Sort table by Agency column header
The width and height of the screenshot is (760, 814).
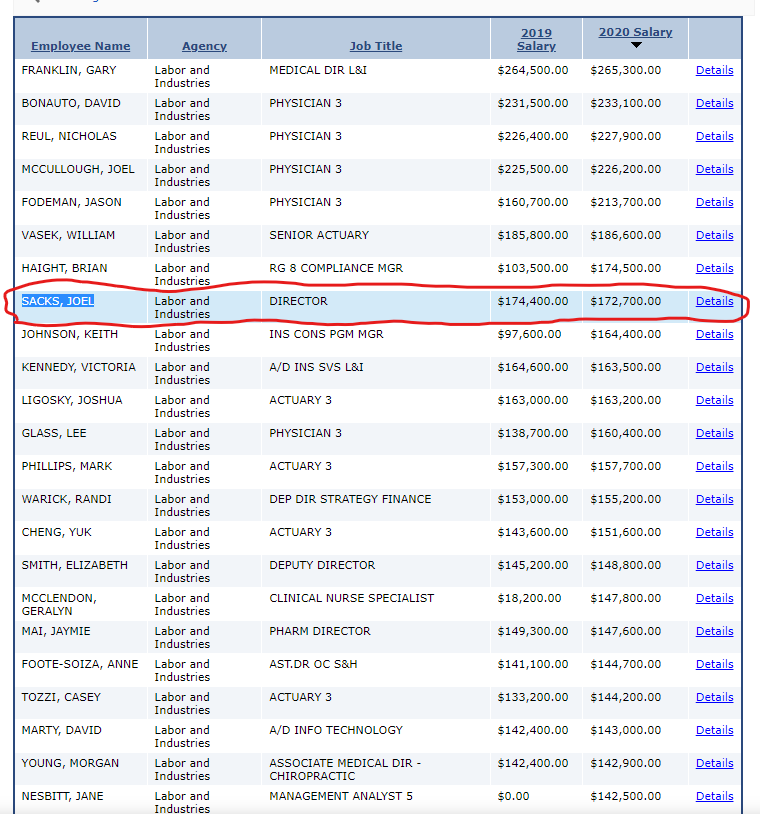(204, 46)
